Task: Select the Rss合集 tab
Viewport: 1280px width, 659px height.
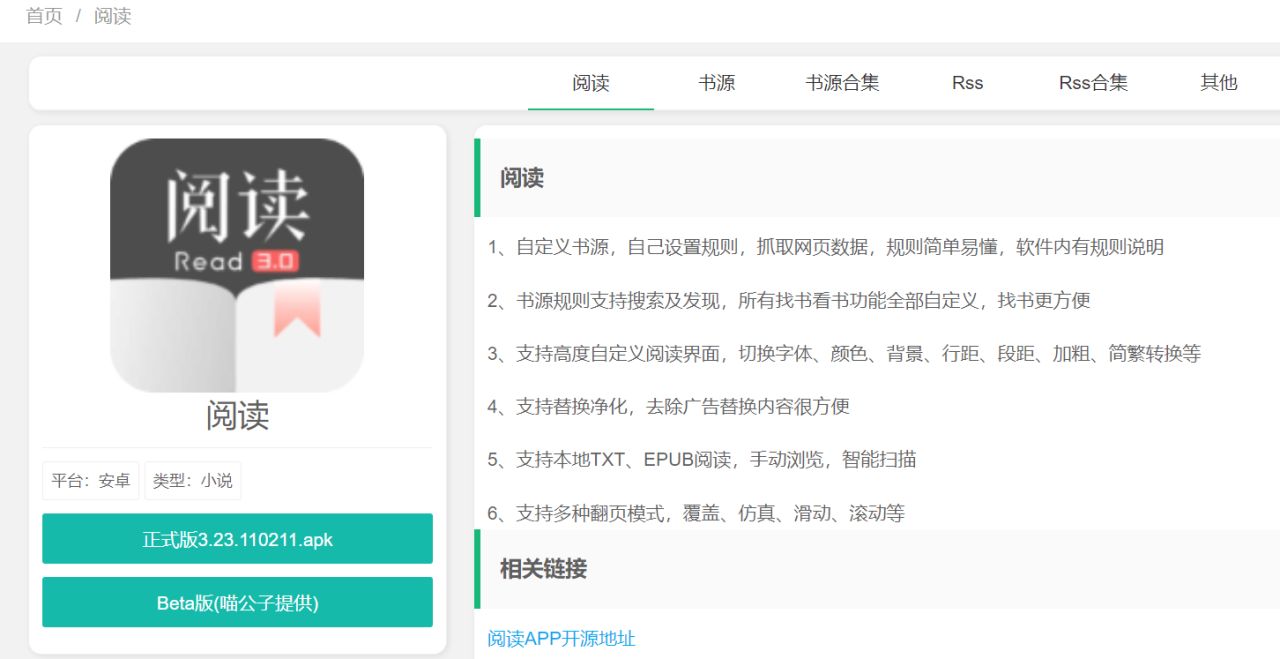Action: click(x=1093, y=83)
